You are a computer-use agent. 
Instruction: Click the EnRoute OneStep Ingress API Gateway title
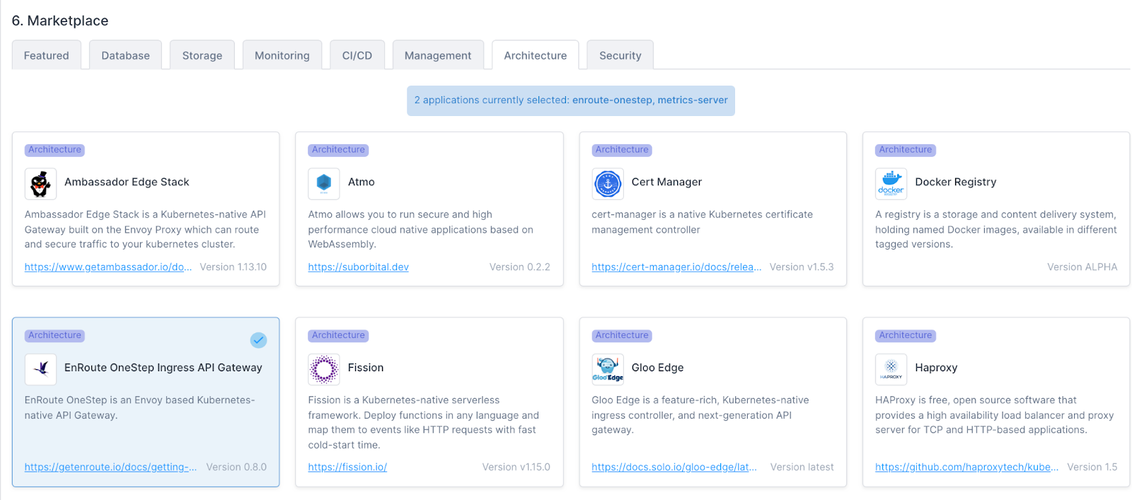click(163, 367)
